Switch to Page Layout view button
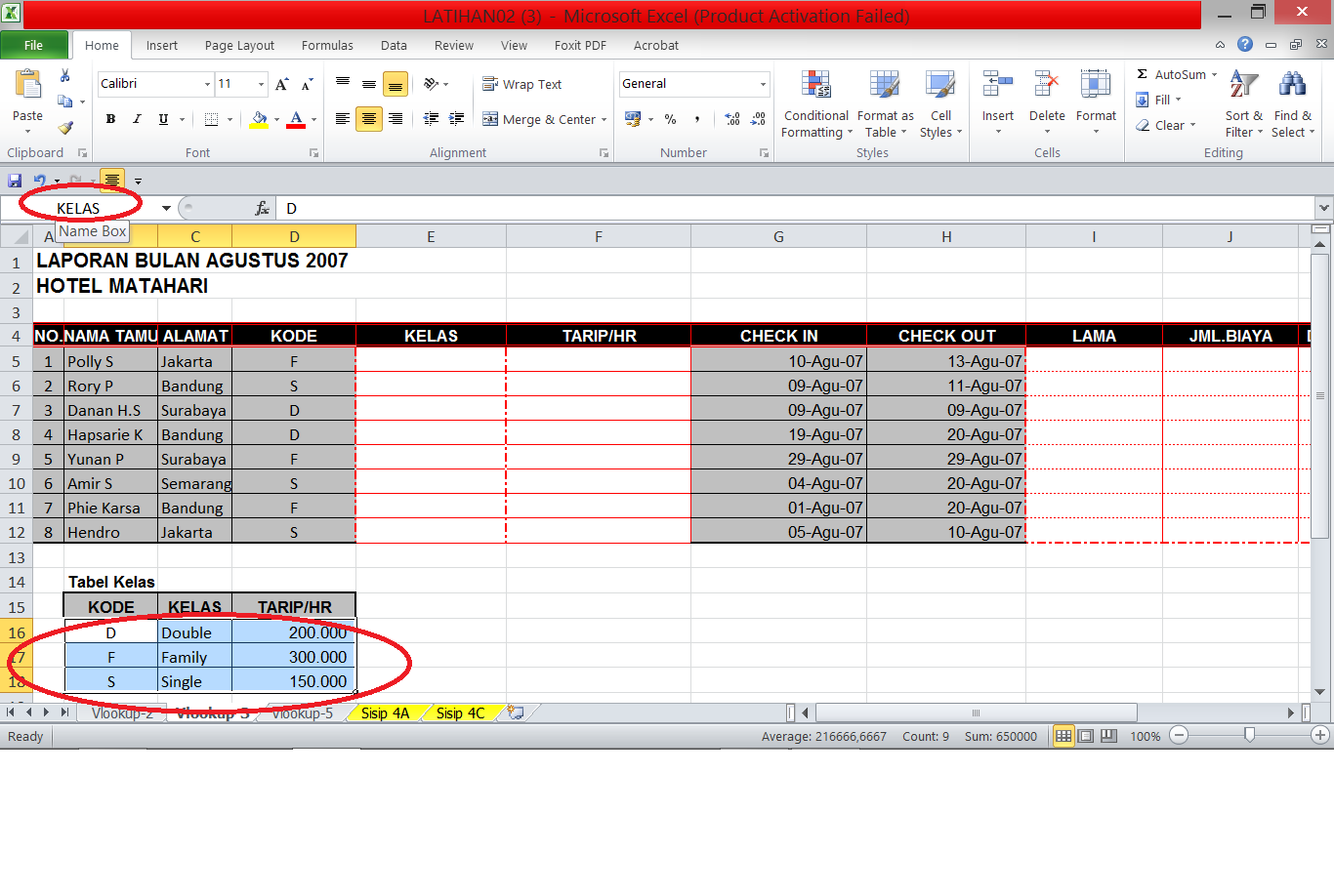This screenshot has height=896, width=1334. [1086, 736]
